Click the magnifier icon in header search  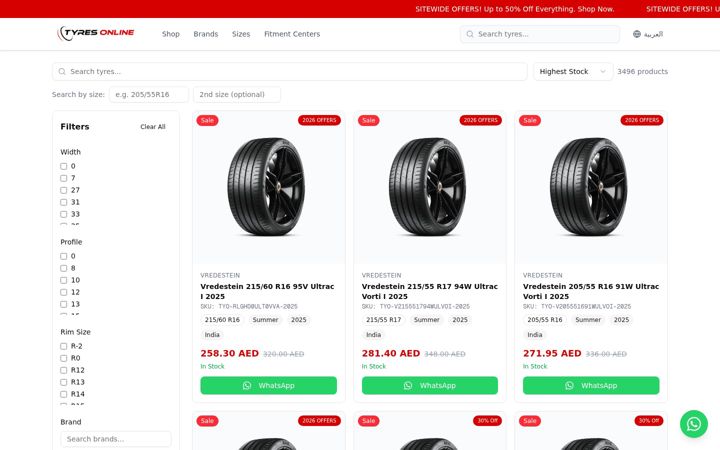coord(470,34)
